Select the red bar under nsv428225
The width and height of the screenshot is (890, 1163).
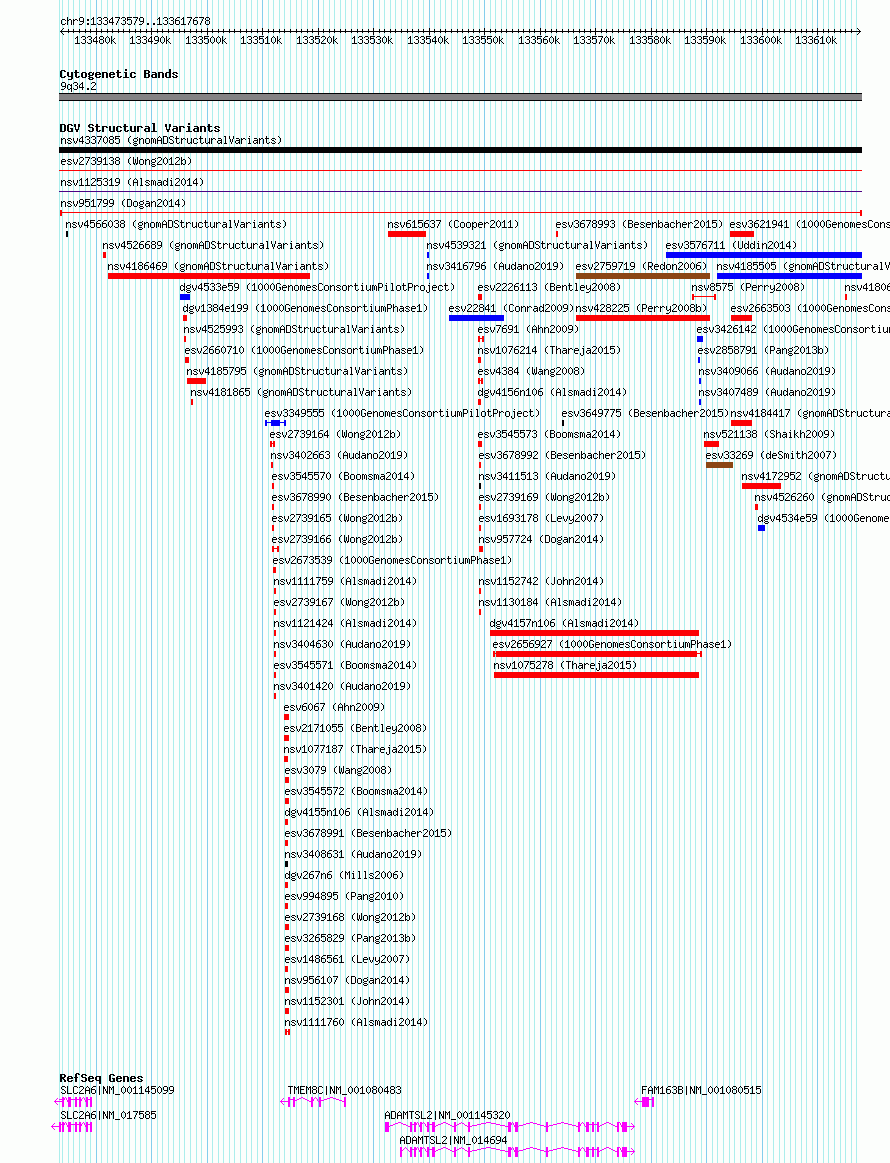tap(643, 318)
